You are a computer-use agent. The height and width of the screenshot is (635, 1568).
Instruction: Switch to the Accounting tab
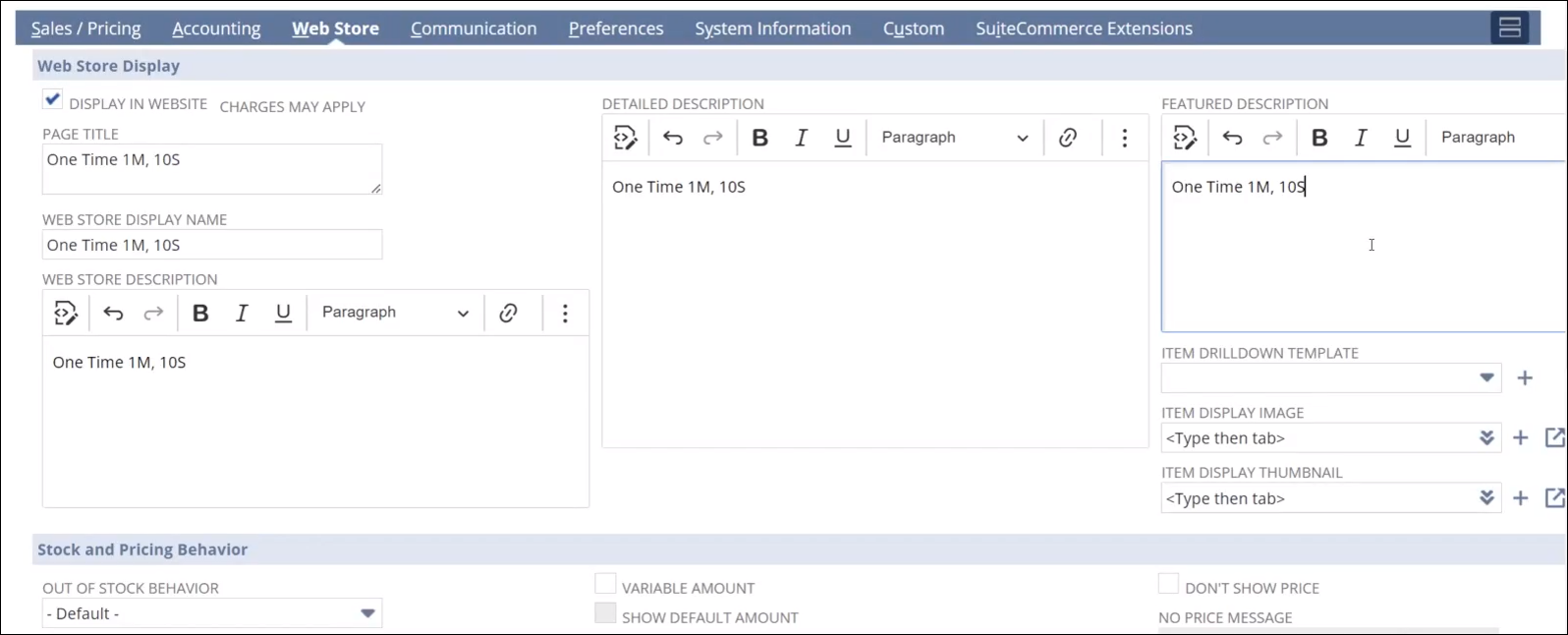(216, 29)
